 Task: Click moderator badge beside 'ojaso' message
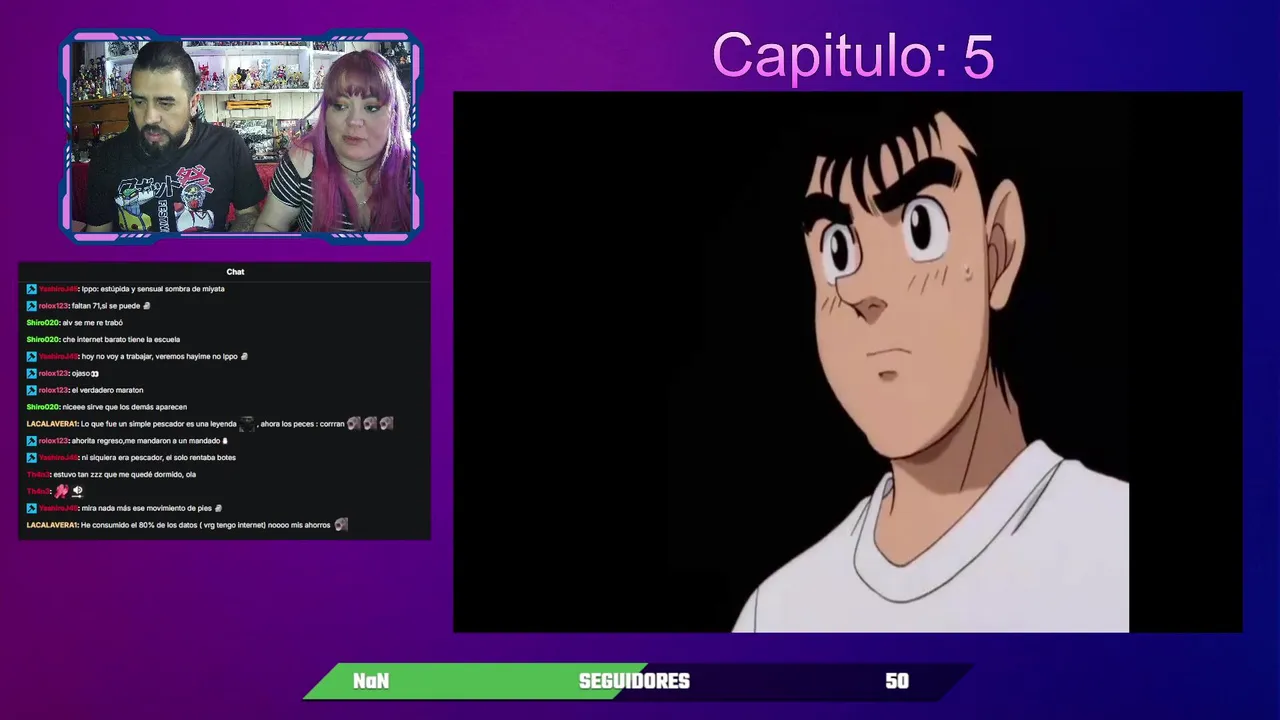(x=31, y=373)
